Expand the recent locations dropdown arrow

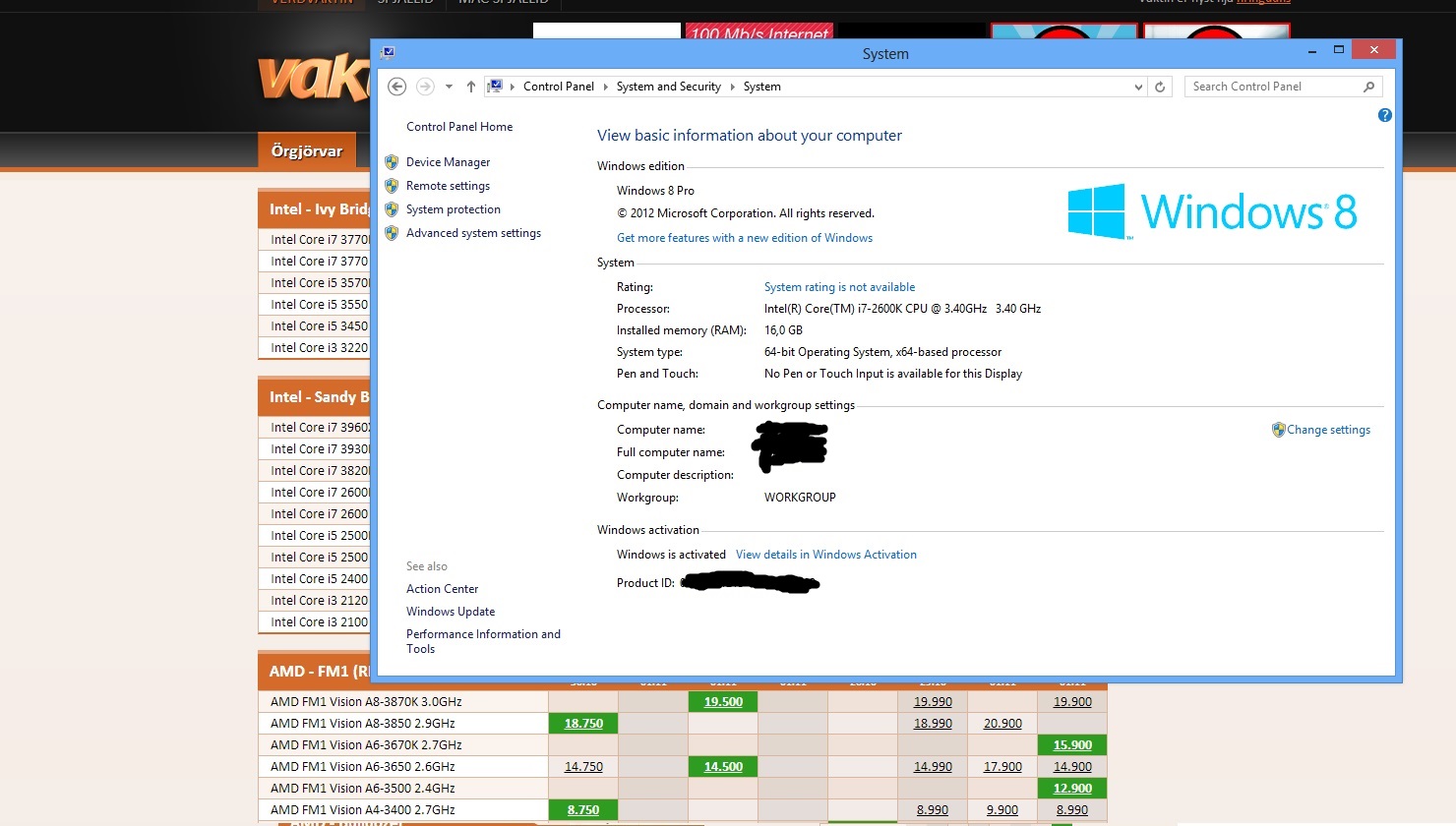449,87
